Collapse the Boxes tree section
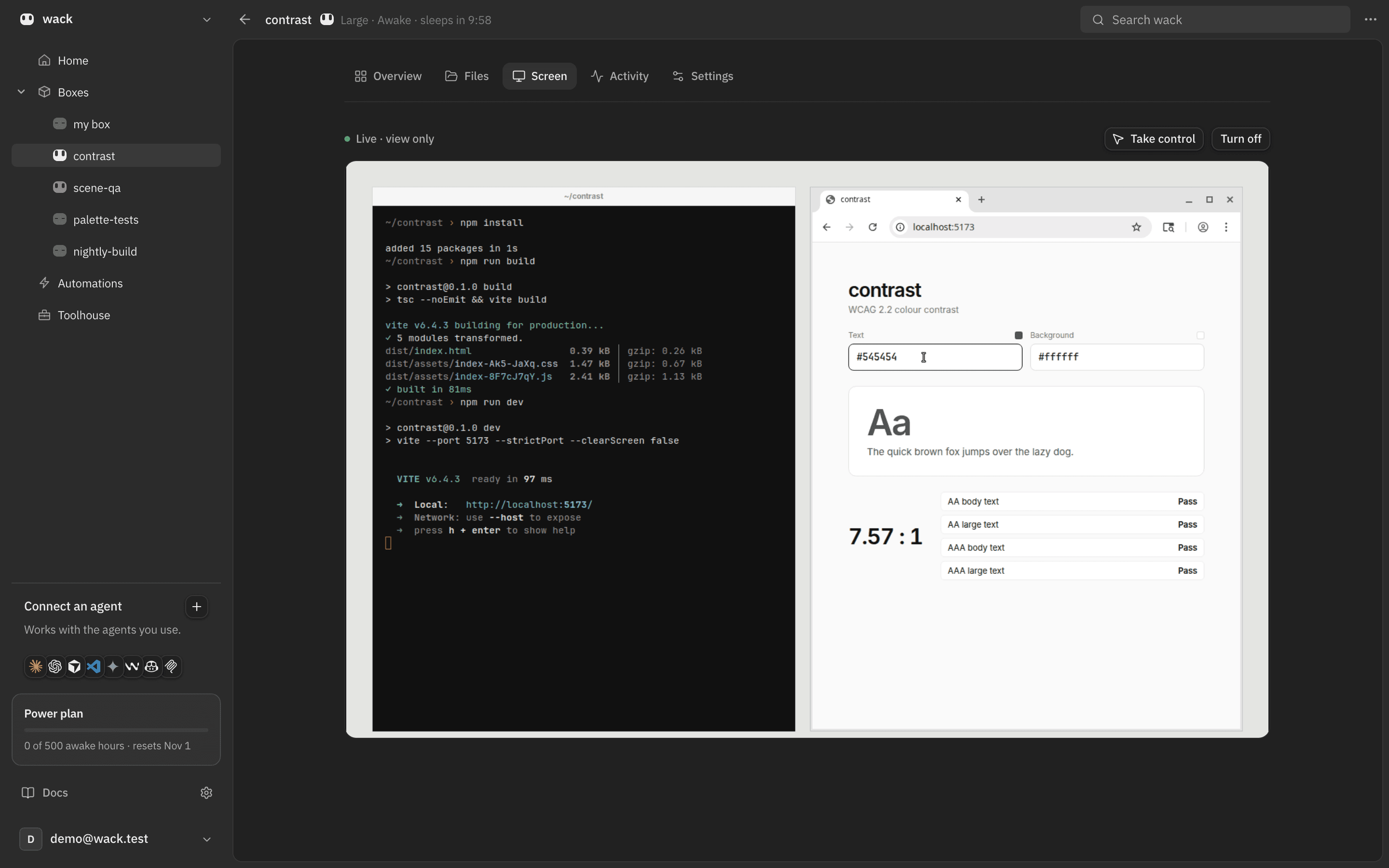The height and width of the screenshot is (868, 1389). (x=21, y=92)
